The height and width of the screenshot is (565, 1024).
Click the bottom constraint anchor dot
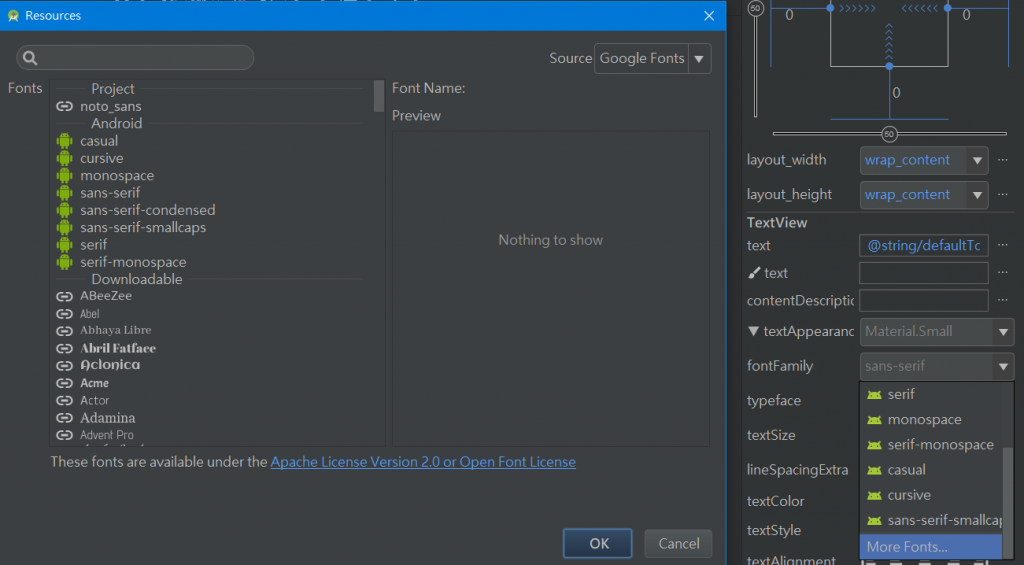pos(889,67)
